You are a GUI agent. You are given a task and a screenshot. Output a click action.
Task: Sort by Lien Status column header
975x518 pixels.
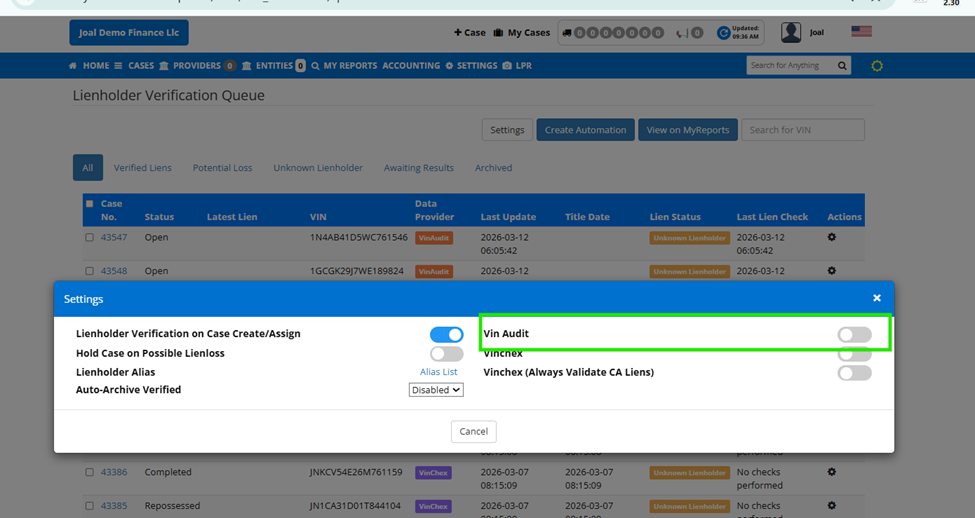(675, 217)
